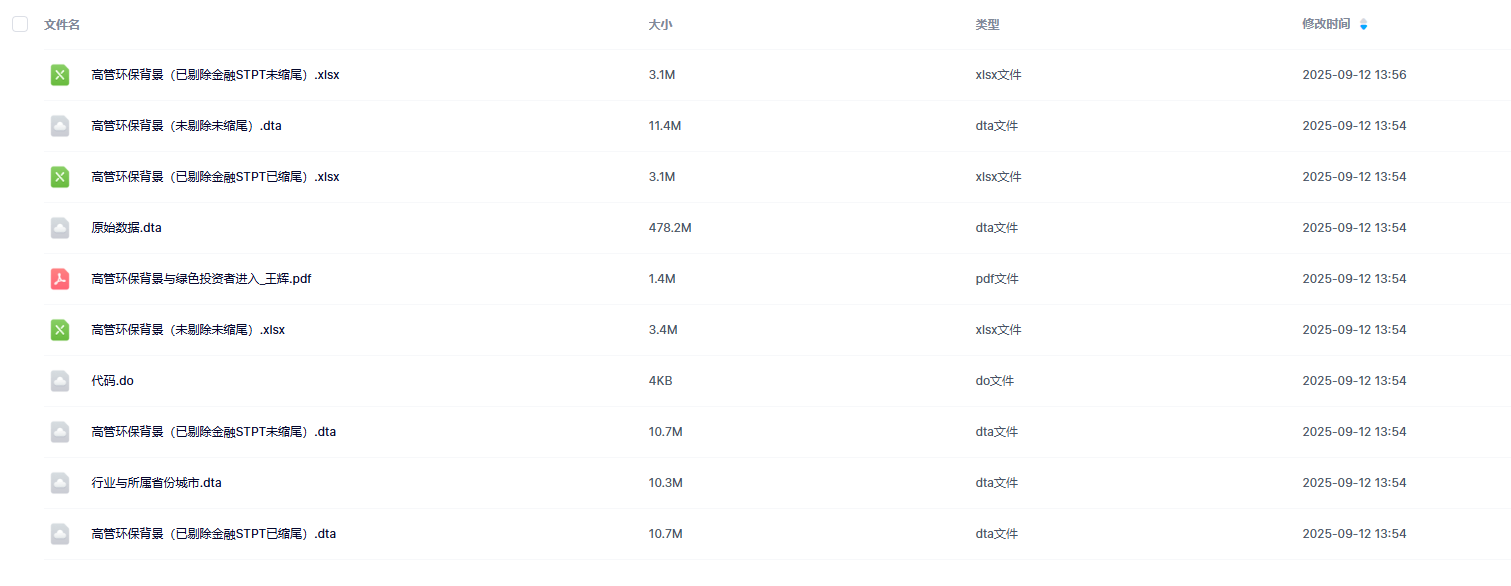Screen dimensions: 1511x586
Task: Open 高管环保背景与绿色投资者进入_王辉.pdf file name
Action: pos(201,279)
